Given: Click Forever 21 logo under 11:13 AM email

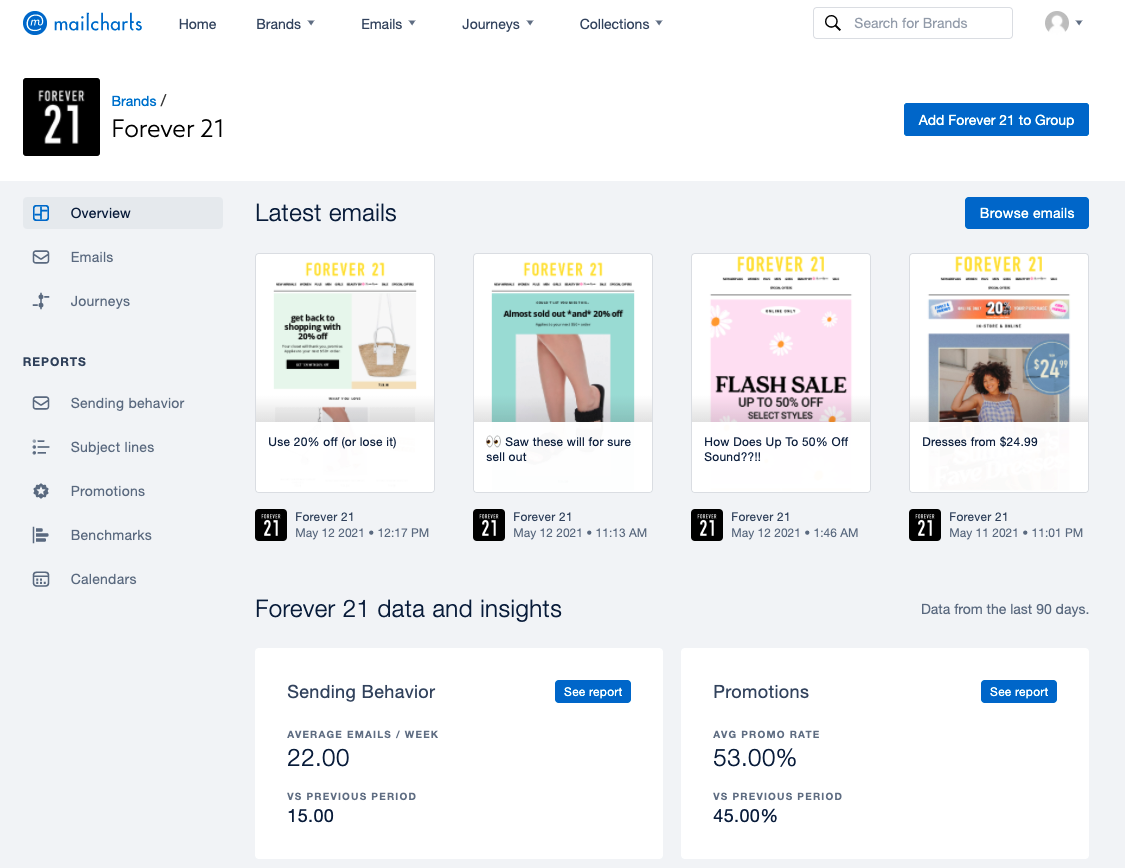Looking at the screenshot, I should (x=489, y=525).
